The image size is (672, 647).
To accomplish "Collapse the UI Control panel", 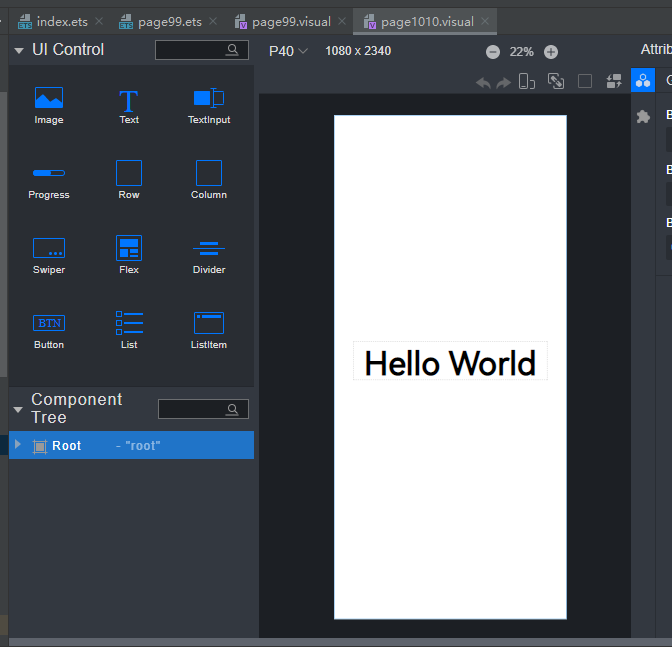I will pyautogui.click(x=19, y=51).
